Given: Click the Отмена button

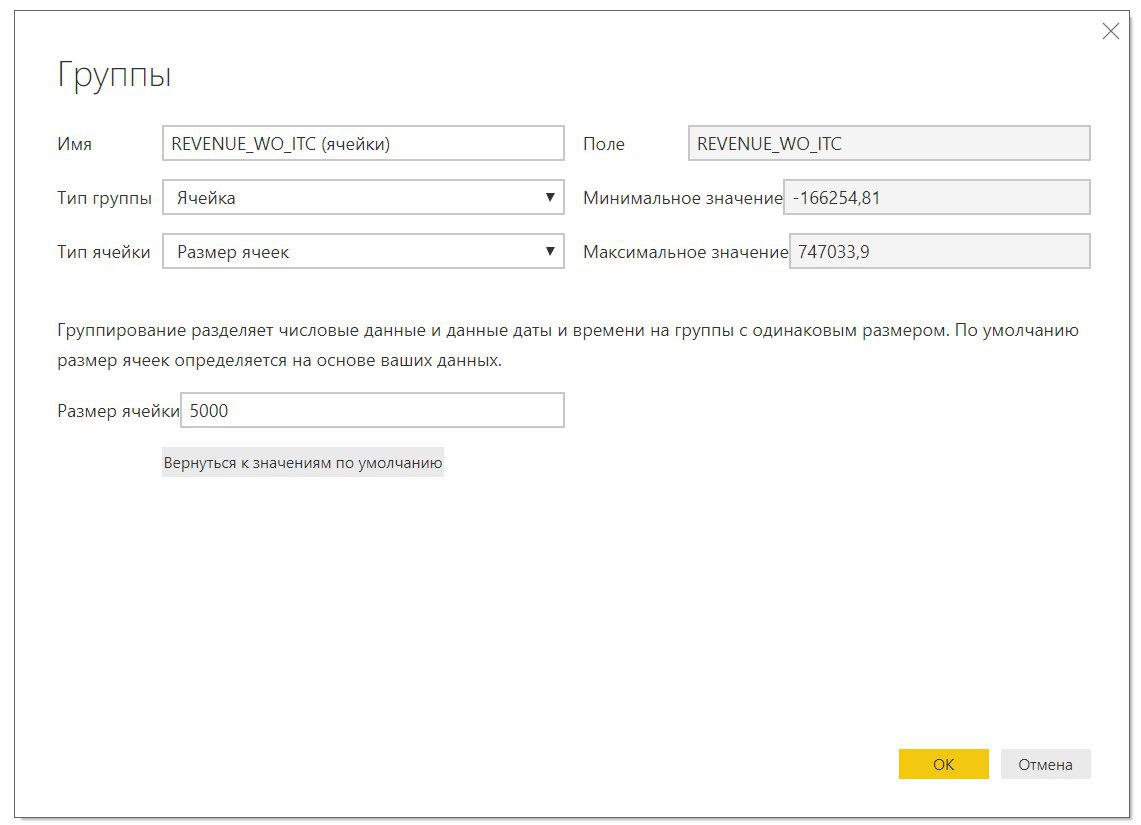Looking at the screenshot, I should click(1045, 764).
